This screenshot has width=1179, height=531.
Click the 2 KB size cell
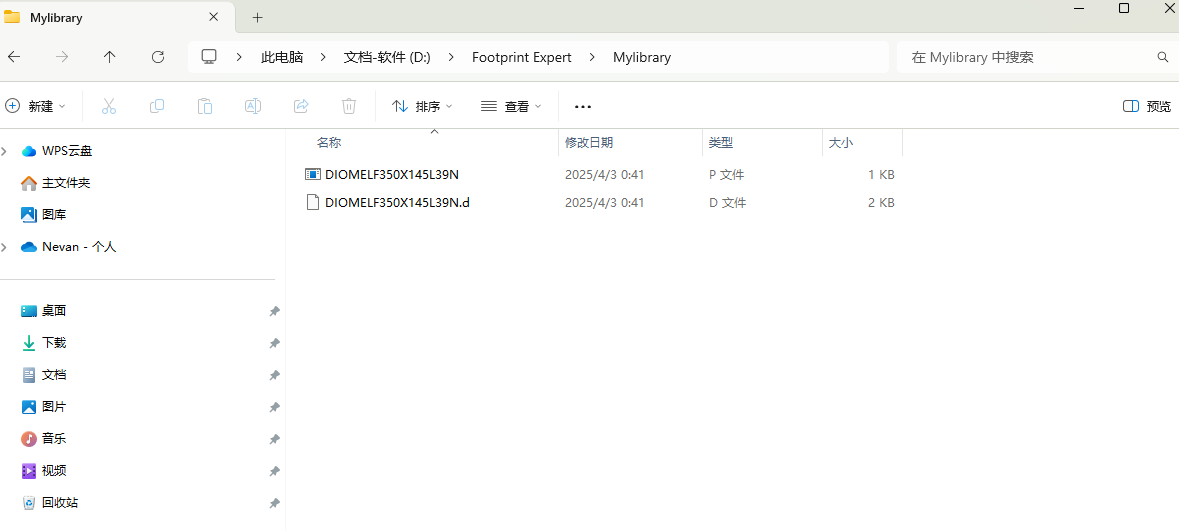(x=881, y=202)
